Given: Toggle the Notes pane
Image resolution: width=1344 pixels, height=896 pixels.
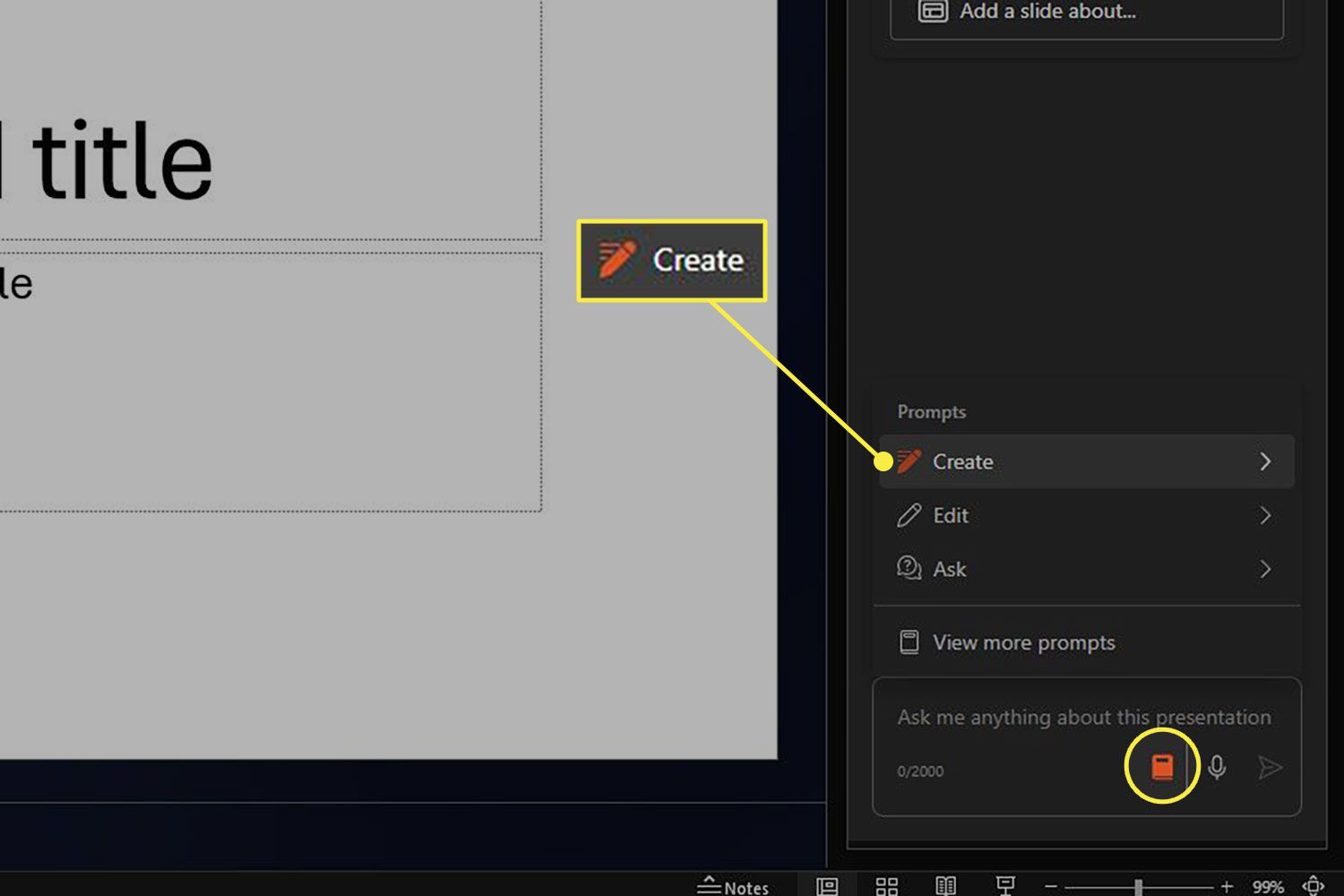Looking at the screenshot, I should point(733,886).
